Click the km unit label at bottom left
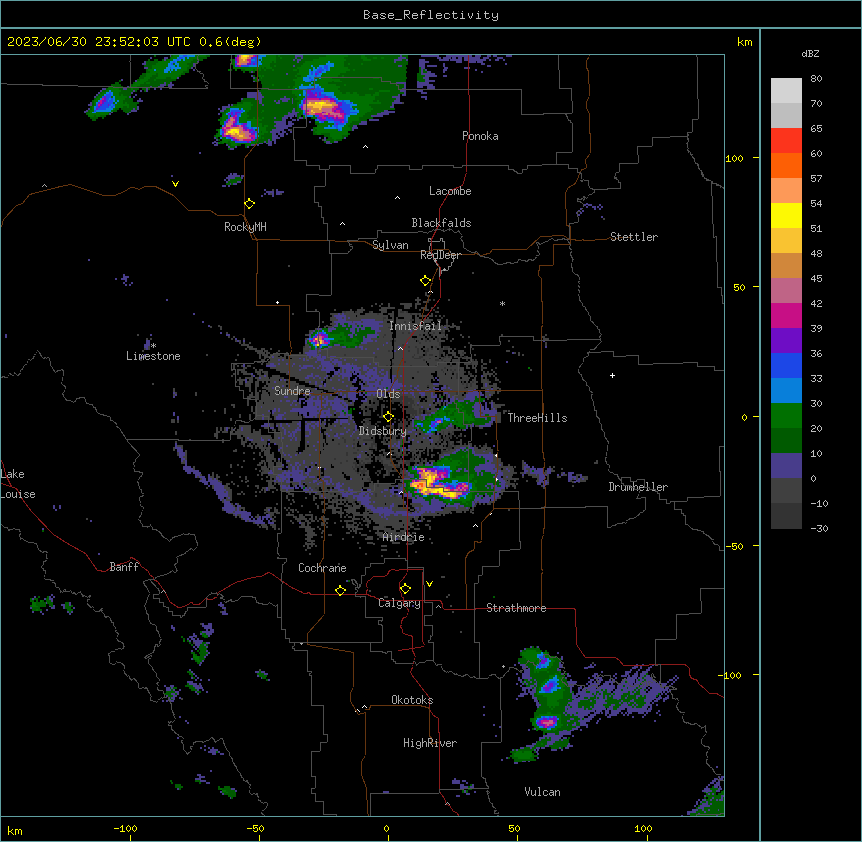This screenshot has height=842, width=862. click(15, 830)
